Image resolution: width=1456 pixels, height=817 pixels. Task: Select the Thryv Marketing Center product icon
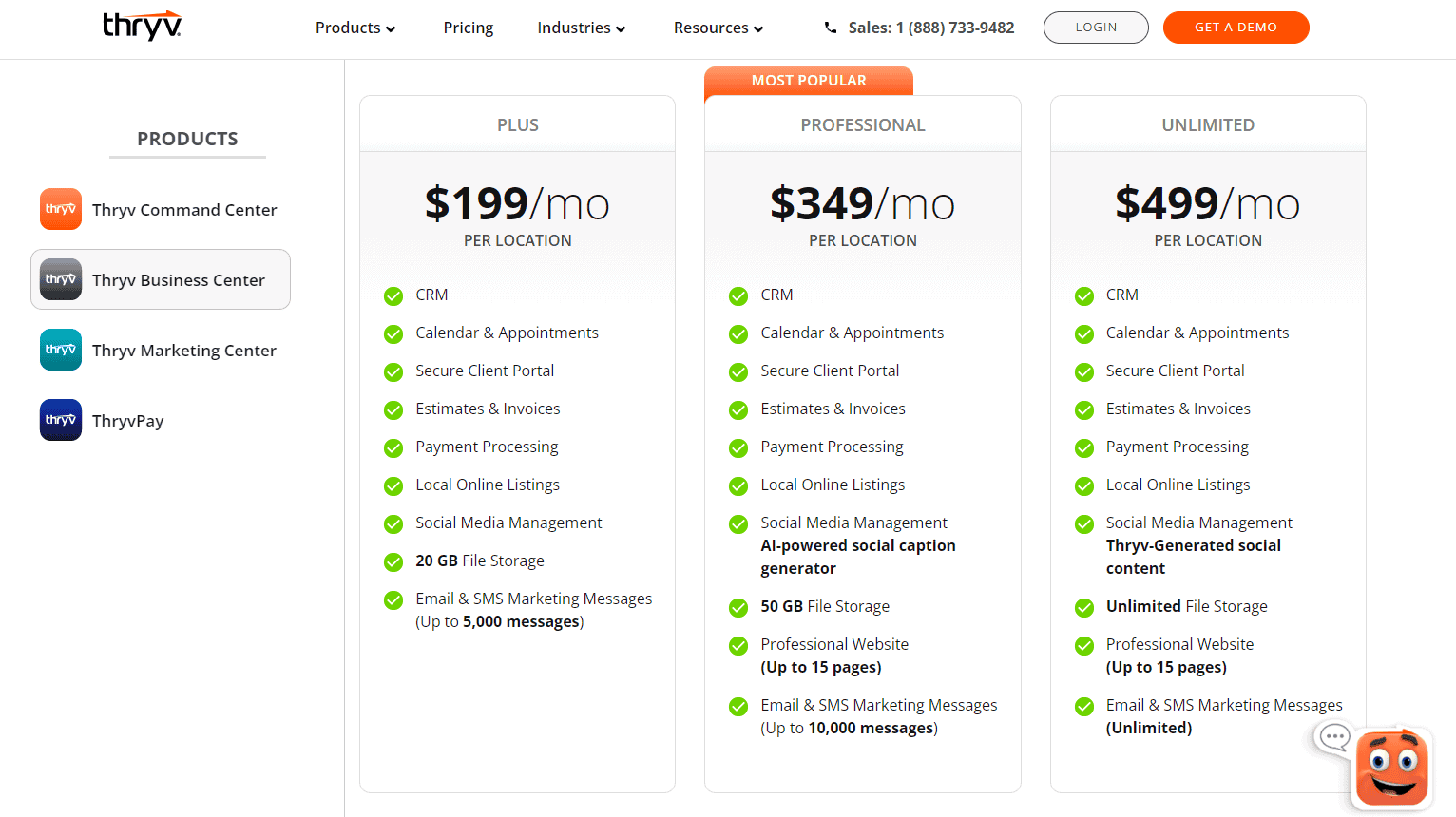60,350
